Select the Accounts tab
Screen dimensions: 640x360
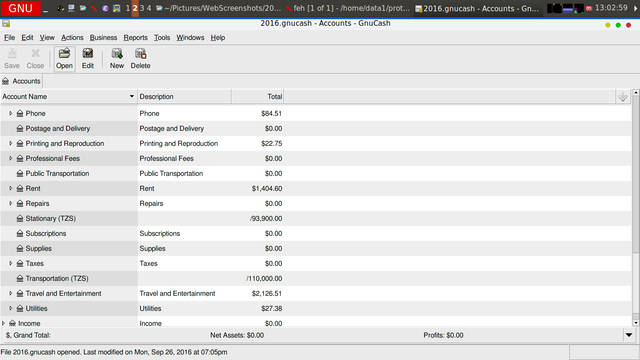22,81
